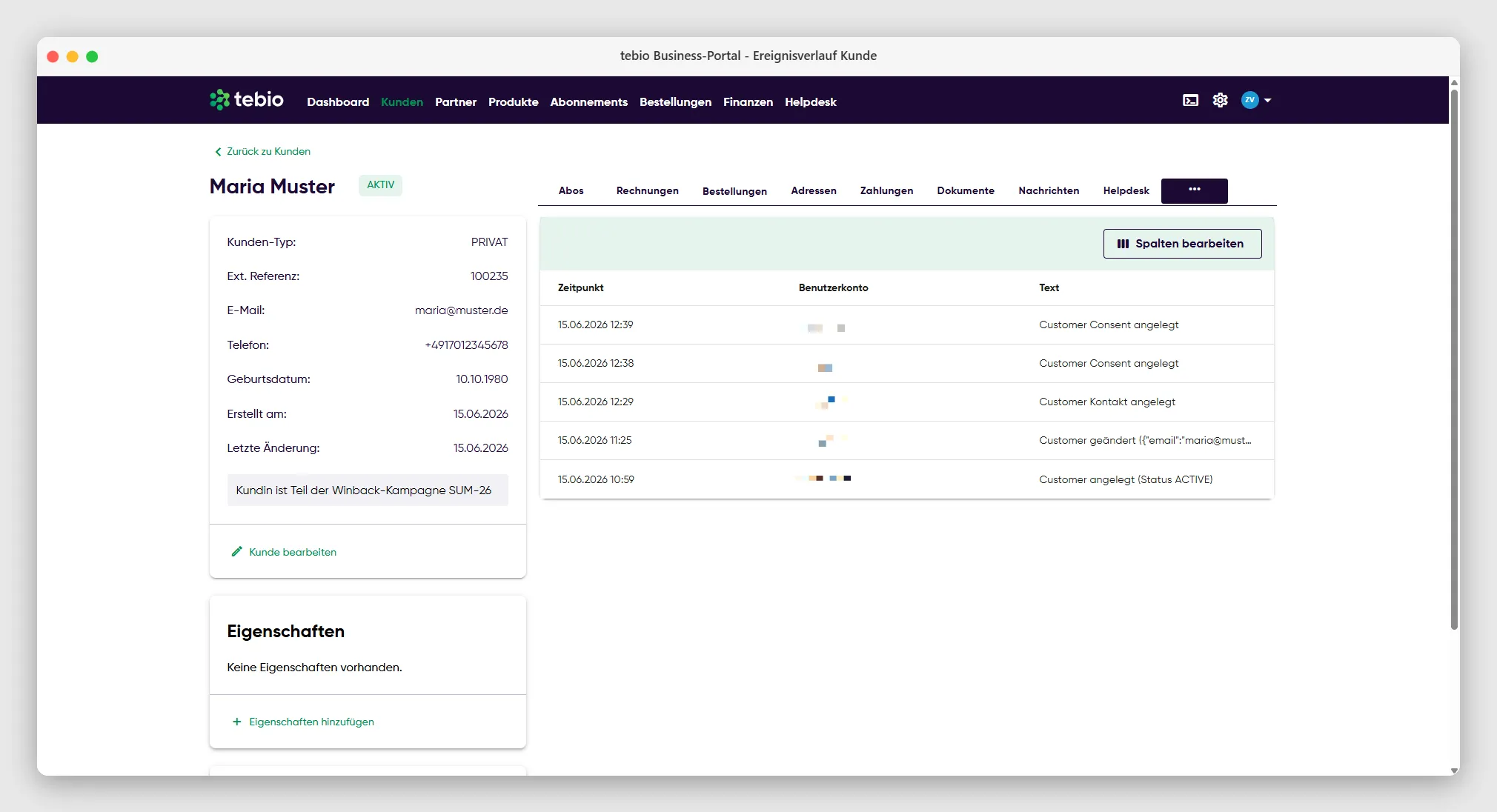Switch to the Dokumente tab

point(965,190)
